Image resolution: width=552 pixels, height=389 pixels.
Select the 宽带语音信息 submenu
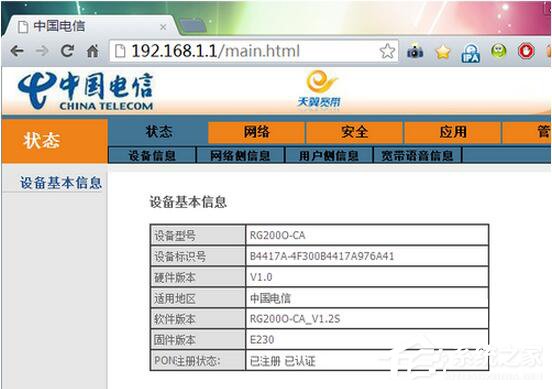coord(417,155)
